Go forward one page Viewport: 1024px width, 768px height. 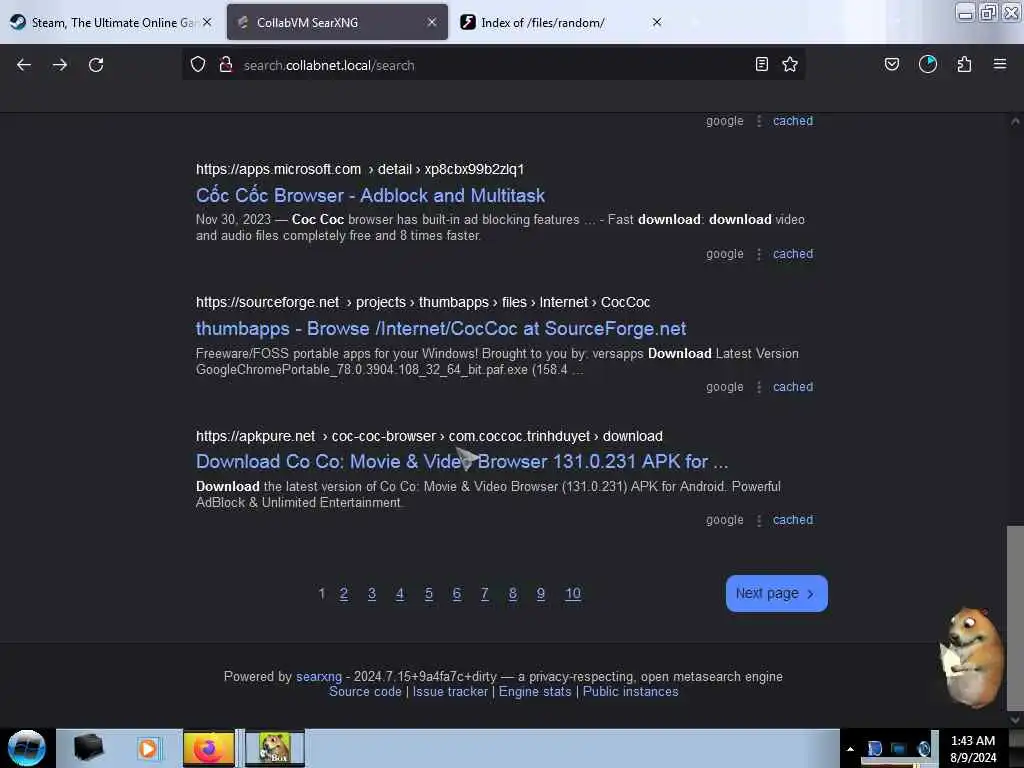coord(60,65)
